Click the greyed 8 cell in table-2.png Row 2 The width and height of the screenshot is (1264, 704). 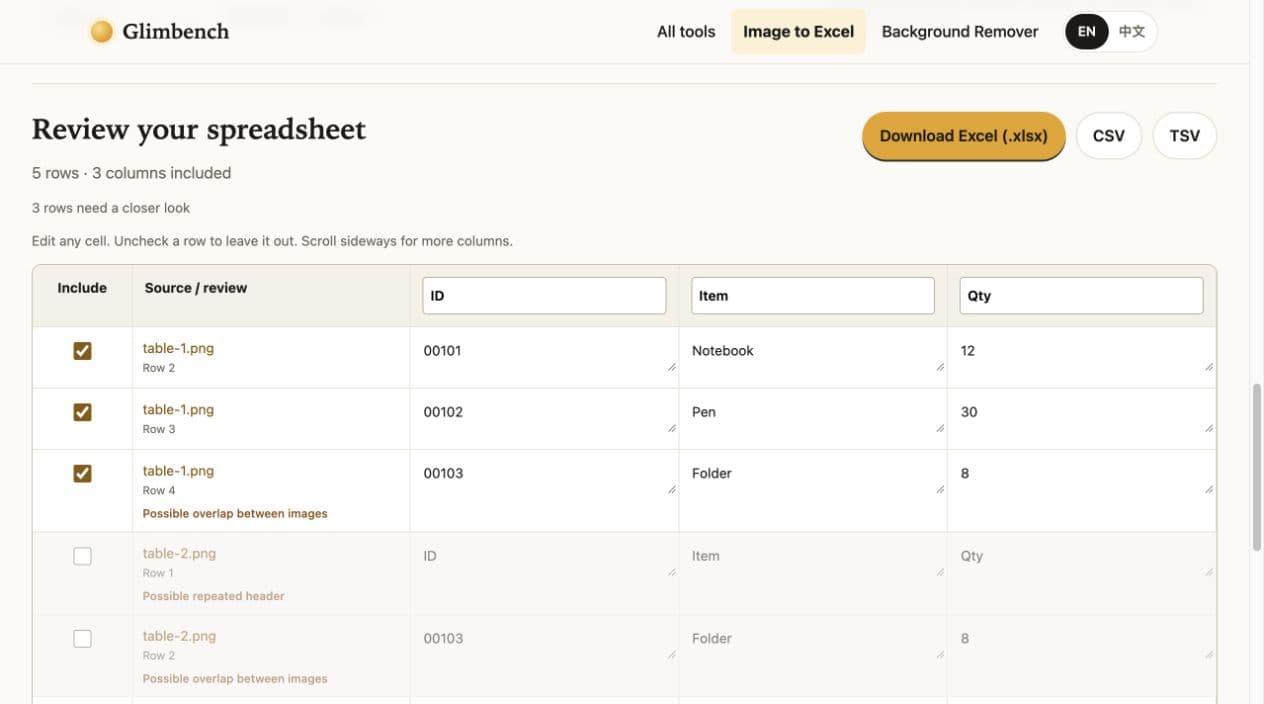[1081, 655]
